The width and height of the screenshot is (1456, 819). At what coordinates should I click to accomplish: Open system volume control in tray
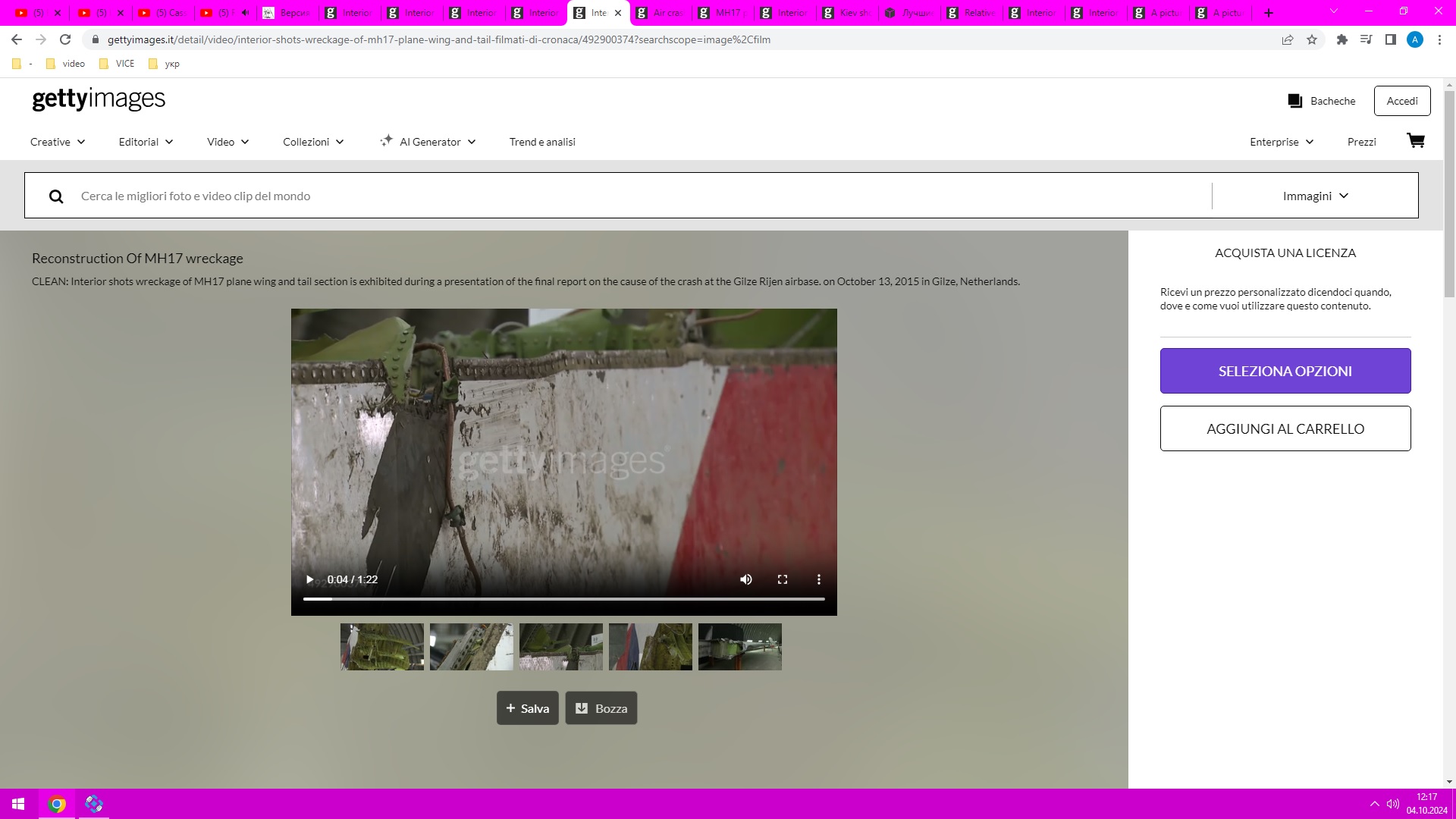pos(1393,804)
